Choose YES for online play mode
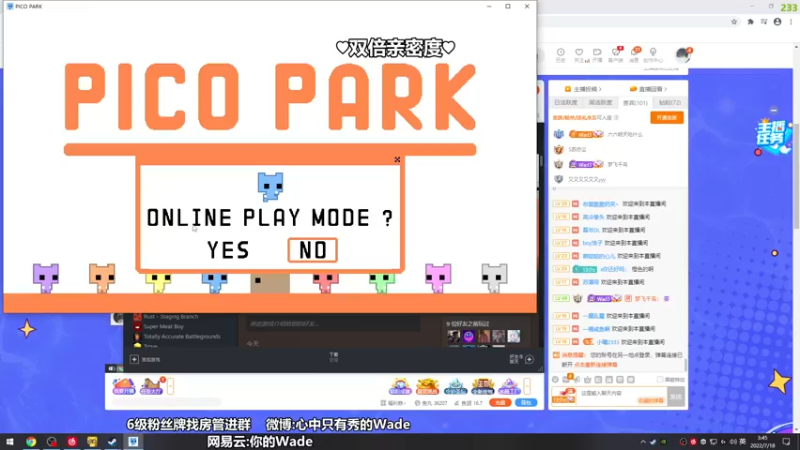Viewport: 800px width, 450px height. tap(228, 250)
